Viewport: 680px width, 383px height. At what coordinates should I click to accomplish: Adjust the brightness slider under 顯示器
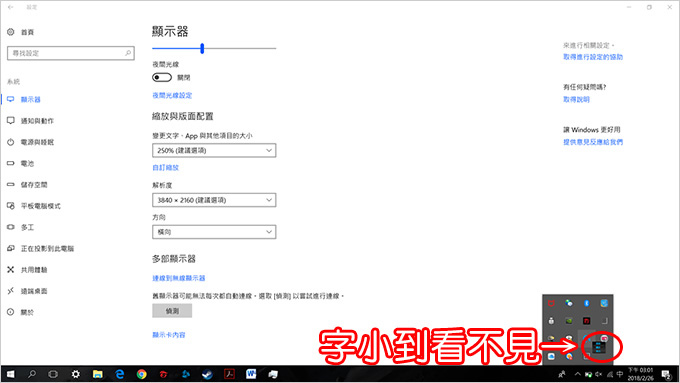click(x=202, y=48)
